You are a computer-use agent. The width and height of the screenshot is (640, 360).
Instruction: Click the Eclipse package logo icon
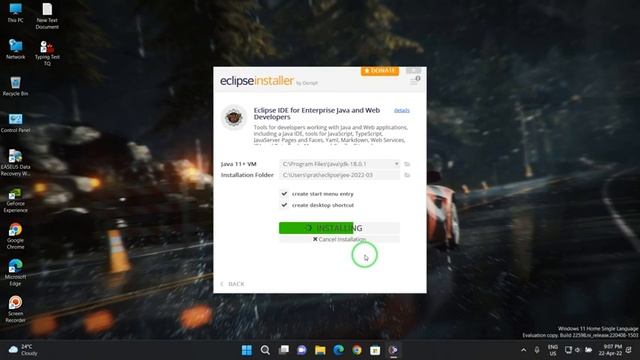(234, 118)
